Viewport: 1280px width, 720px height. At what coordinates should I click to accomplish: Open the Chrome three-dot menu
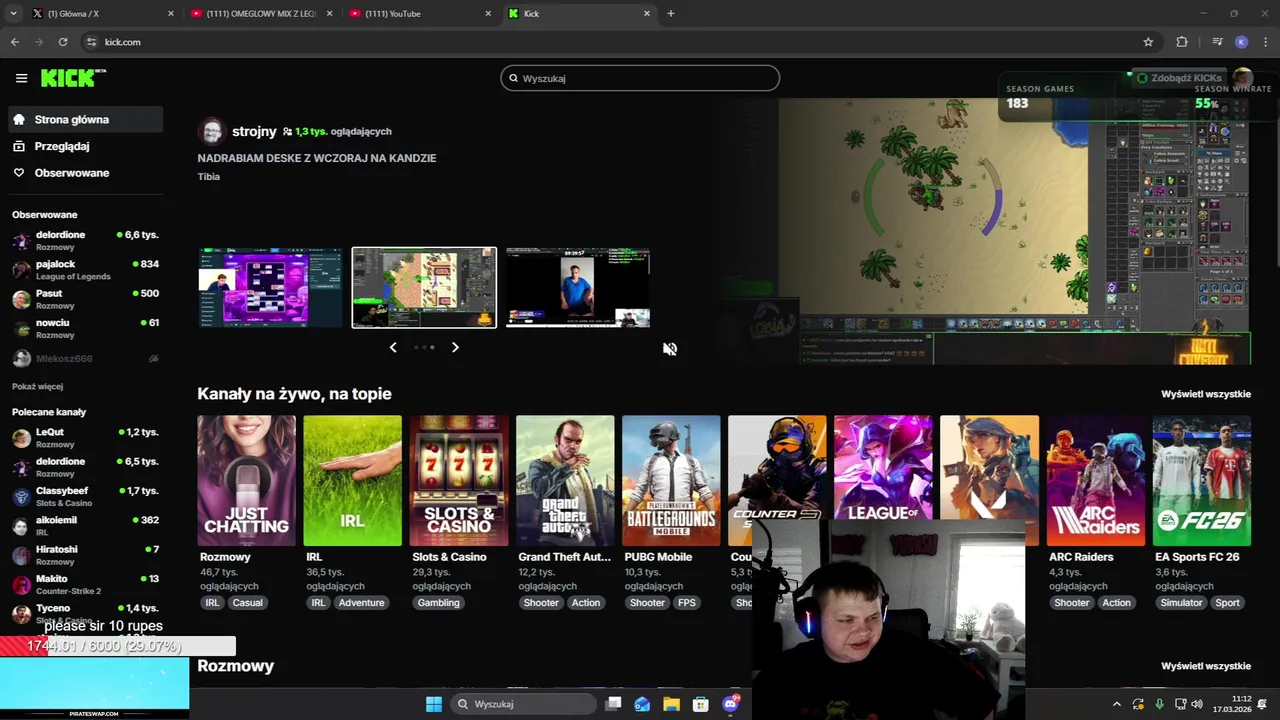coord(1264,42)
